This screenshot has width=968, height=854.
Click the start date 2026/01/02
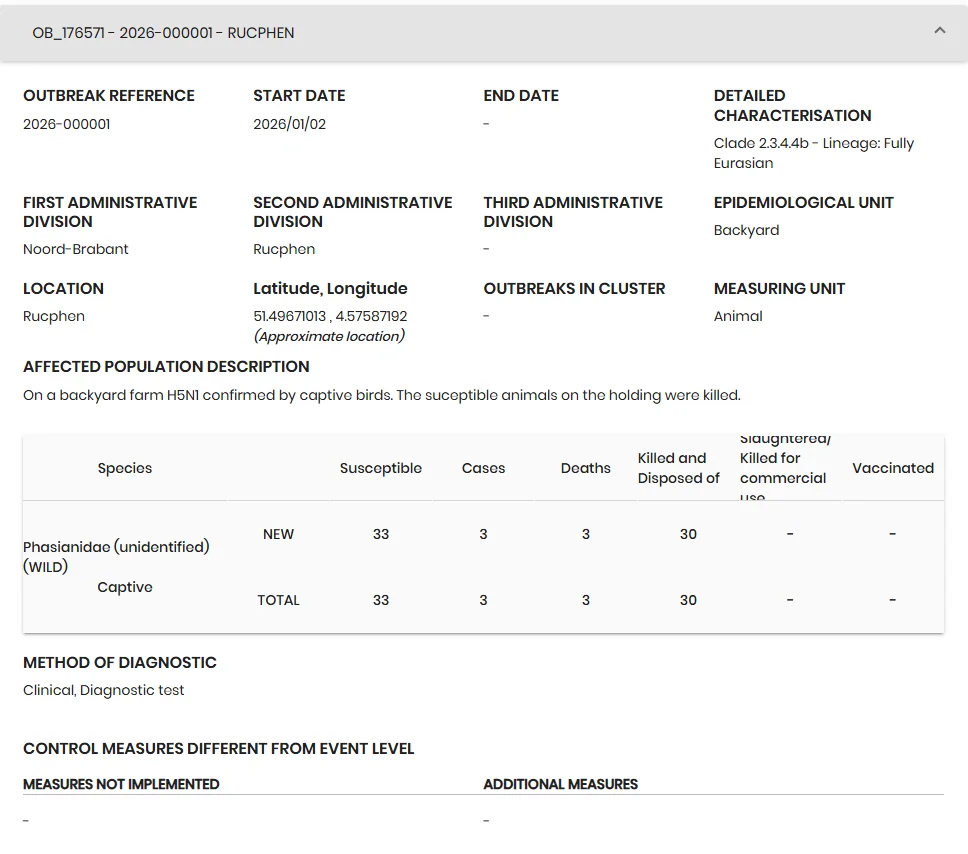pyautogui.click(x=290, y=124)
